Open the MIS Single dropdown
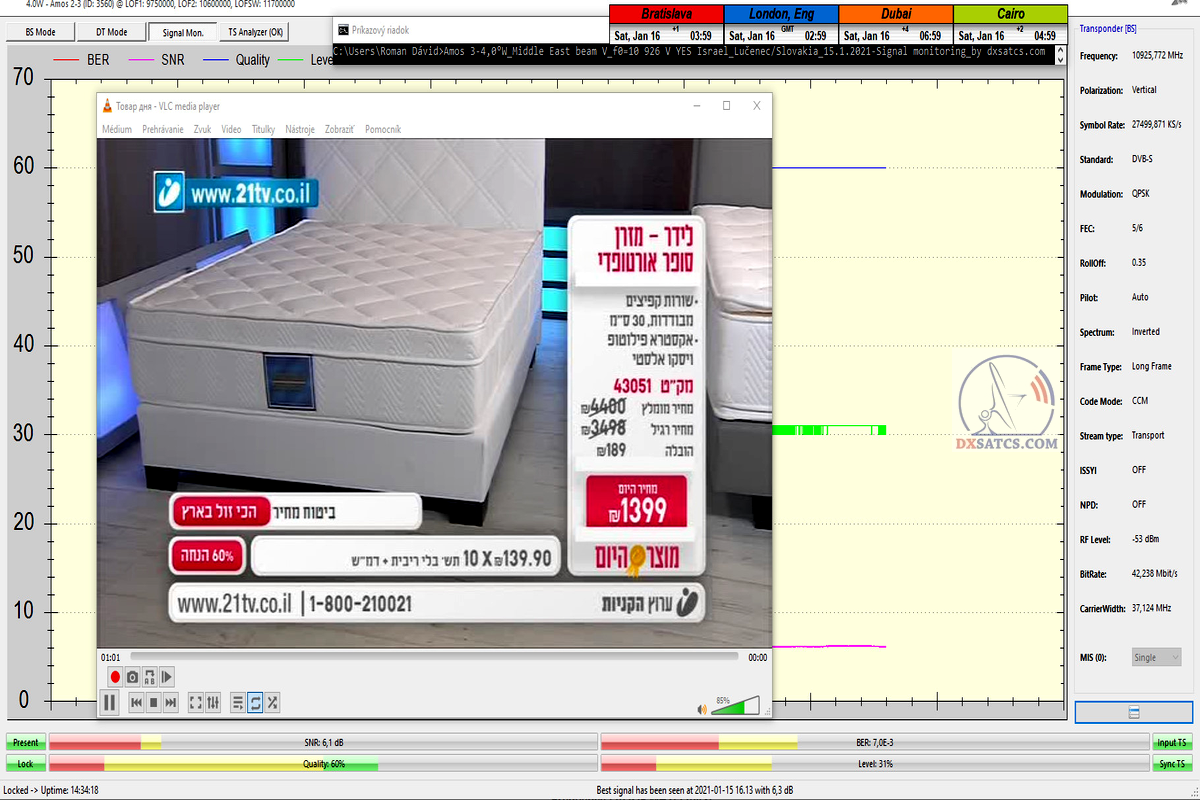The image size is (1200, 800). [x=1156, y=657]
